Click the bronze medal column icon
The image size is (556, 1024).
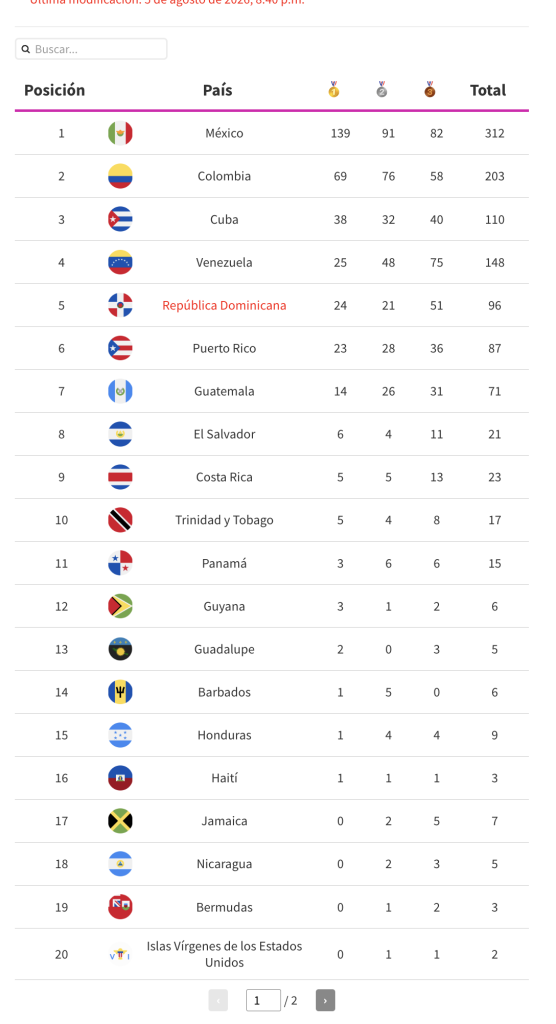tap(429, 89)
